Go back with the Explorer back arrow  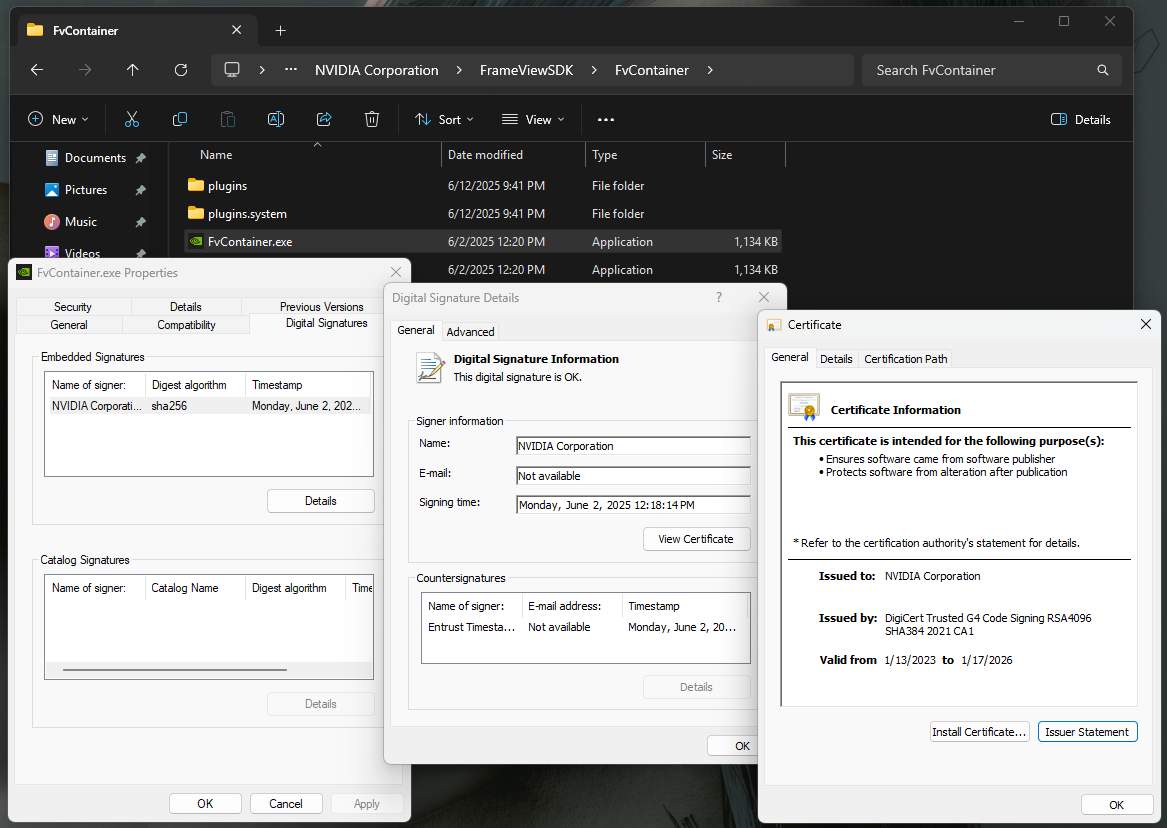pyautogui.click(x=36, y=70)
